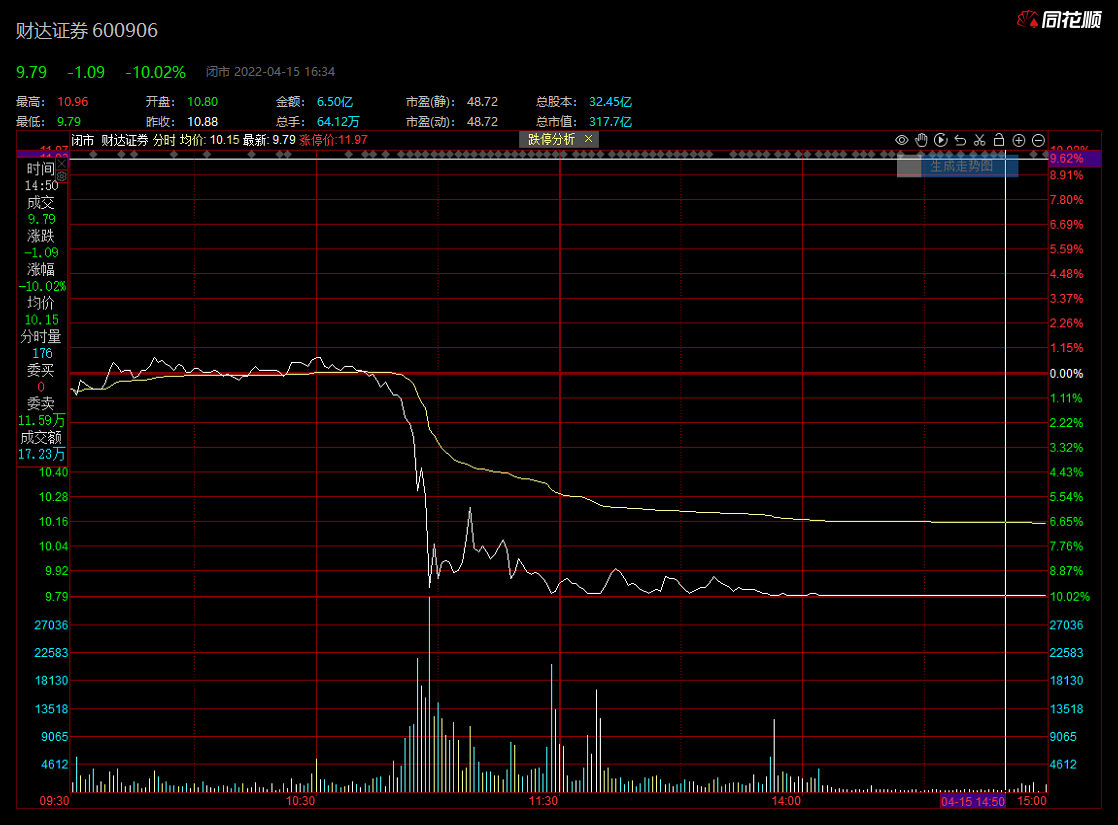The width and height of the screenshot is (1118, 825).
Task: Click the 14:00 time axis label
Action: point(786,801)
